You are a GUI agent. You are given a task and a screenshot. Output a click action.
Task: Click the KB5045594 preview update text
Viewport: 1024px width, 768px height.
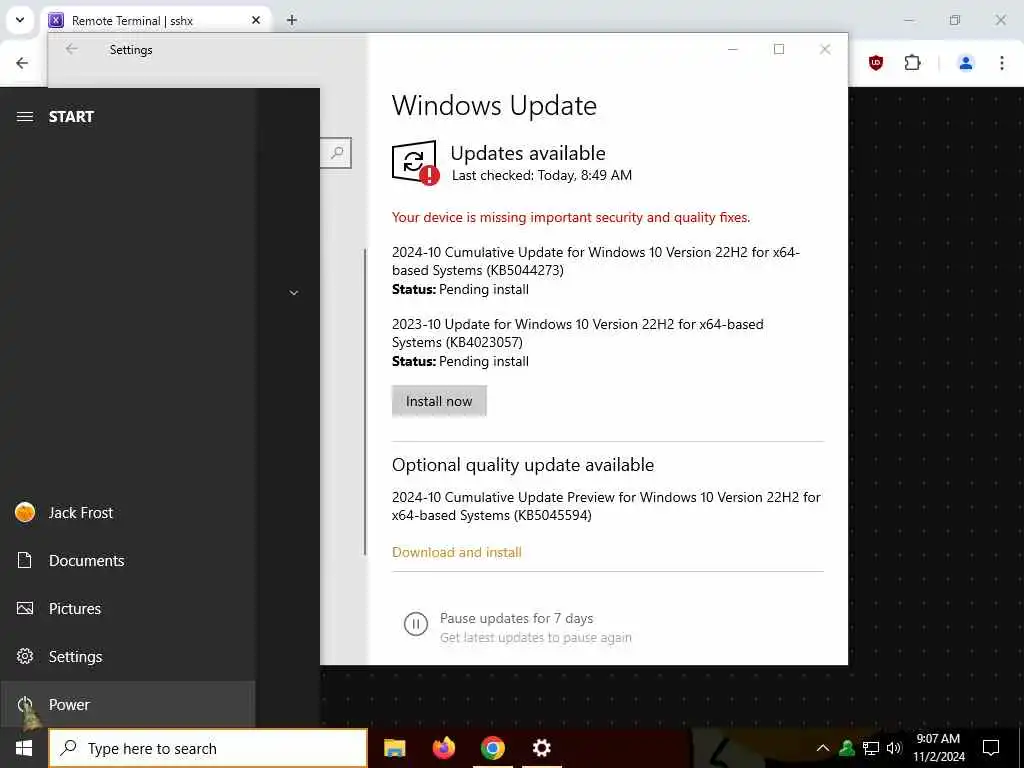coord(606,506)
